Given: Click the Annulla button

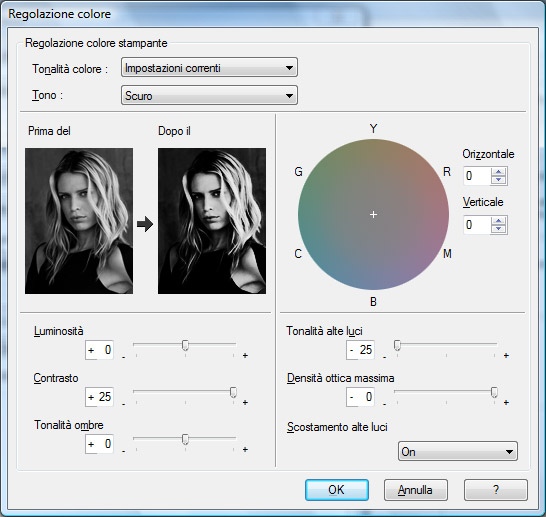Looking at the screenshot, I should pos(416,490).
